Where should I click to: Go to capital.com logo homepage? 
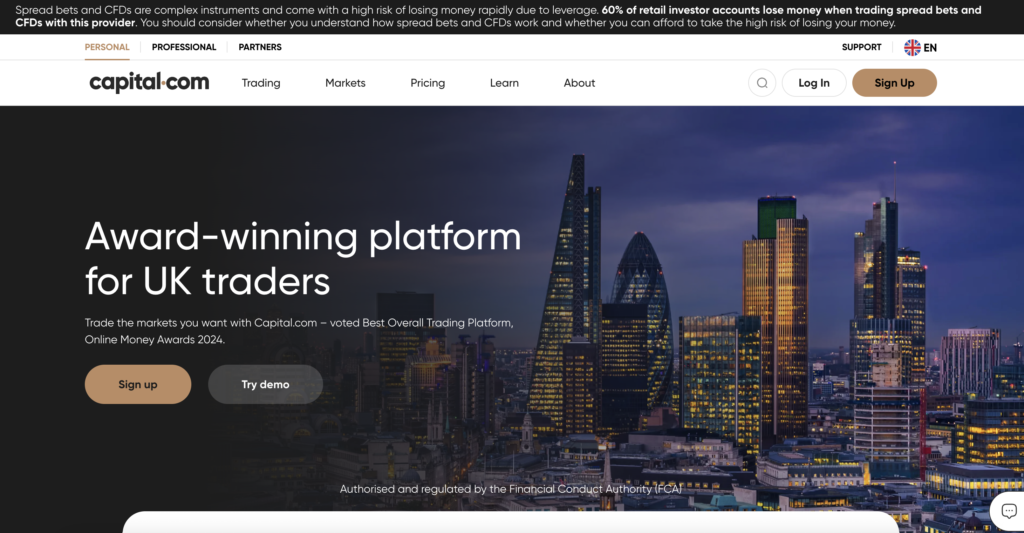coord(149,82)
